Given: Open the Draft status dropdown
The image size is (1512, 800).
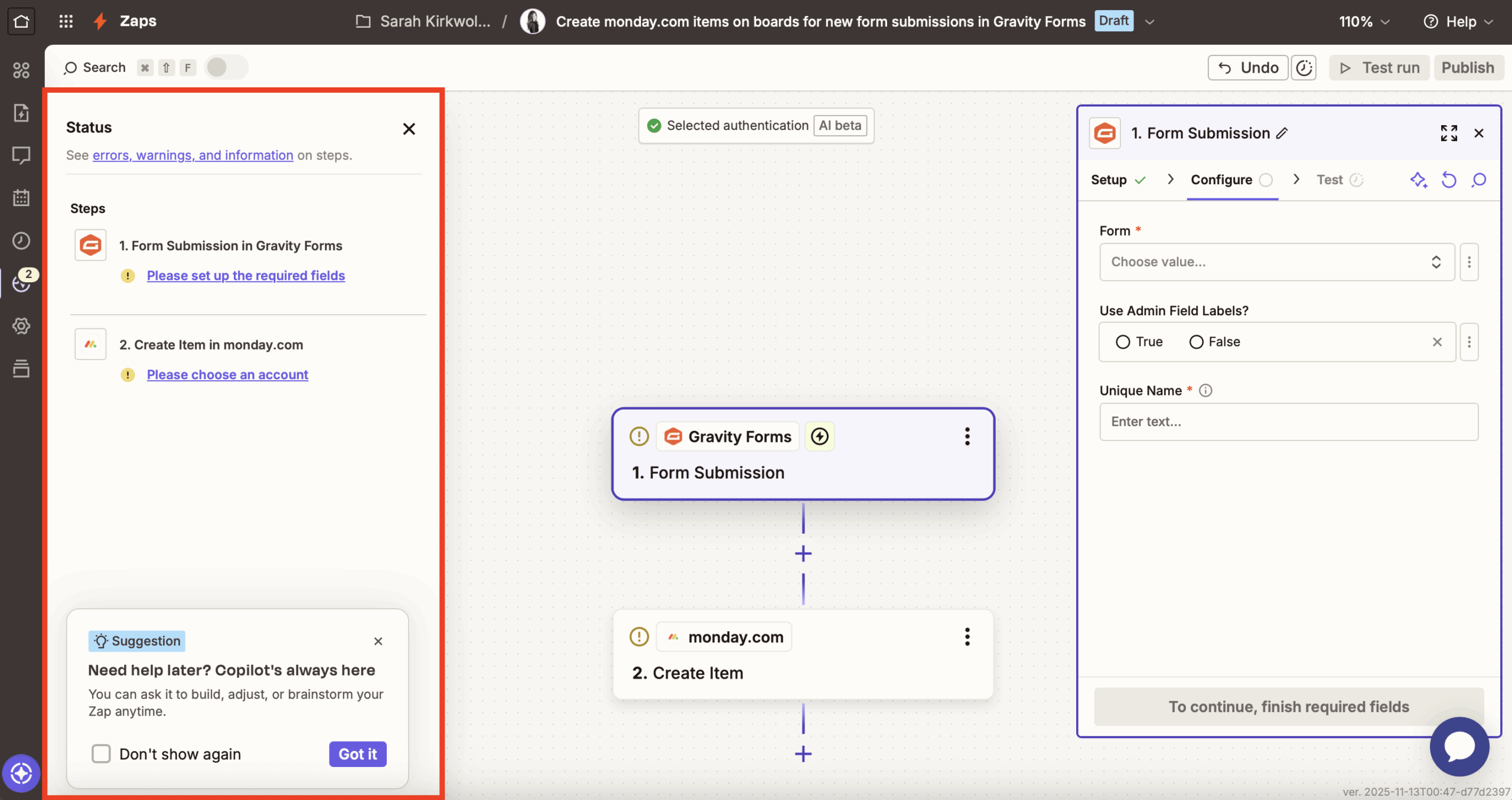Looking at the screenshot, I should pyautogui.click(x=1149, y=21).
